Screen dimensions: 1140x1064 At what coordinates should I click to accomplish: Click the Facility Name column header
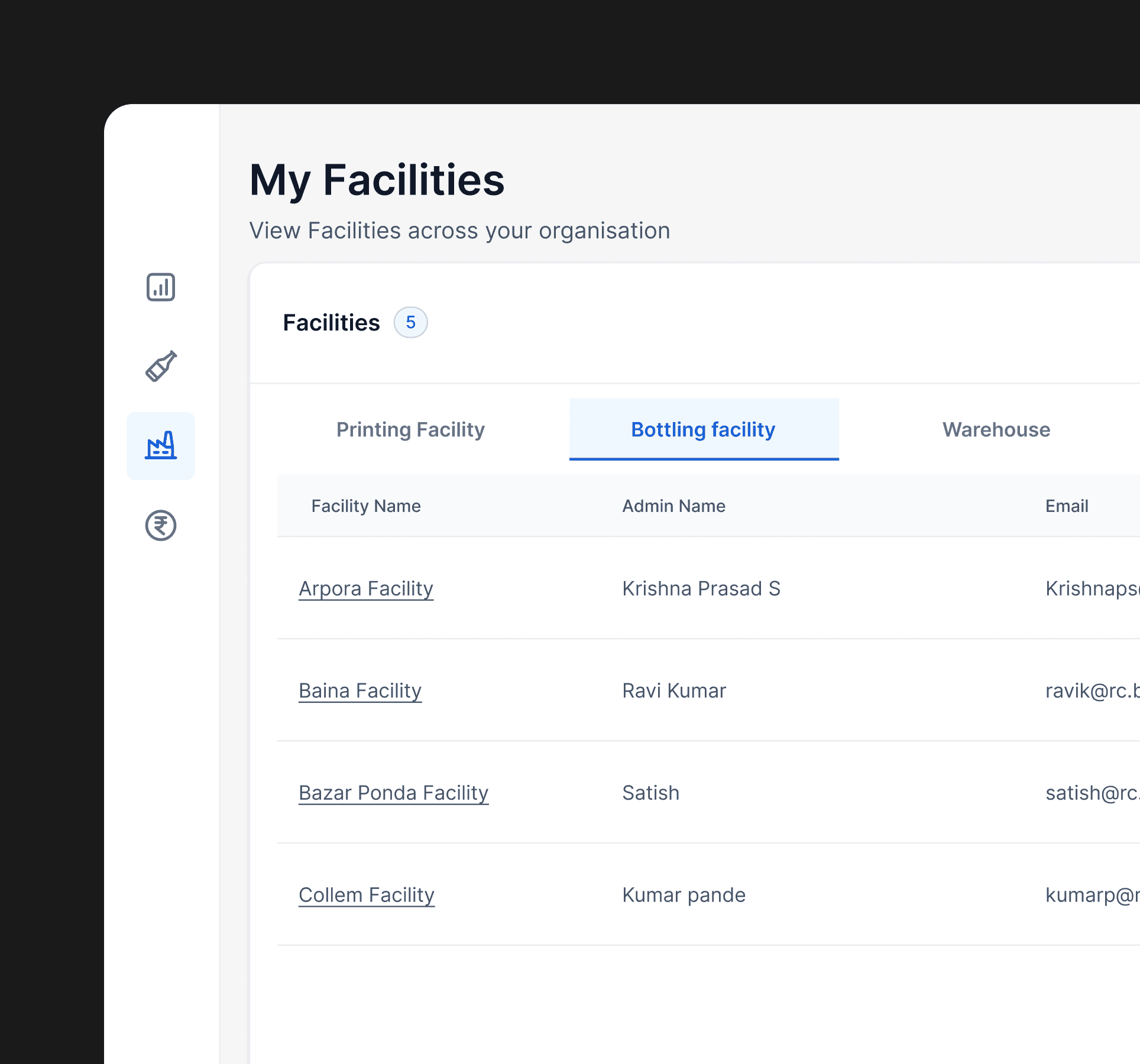point(366,506)
